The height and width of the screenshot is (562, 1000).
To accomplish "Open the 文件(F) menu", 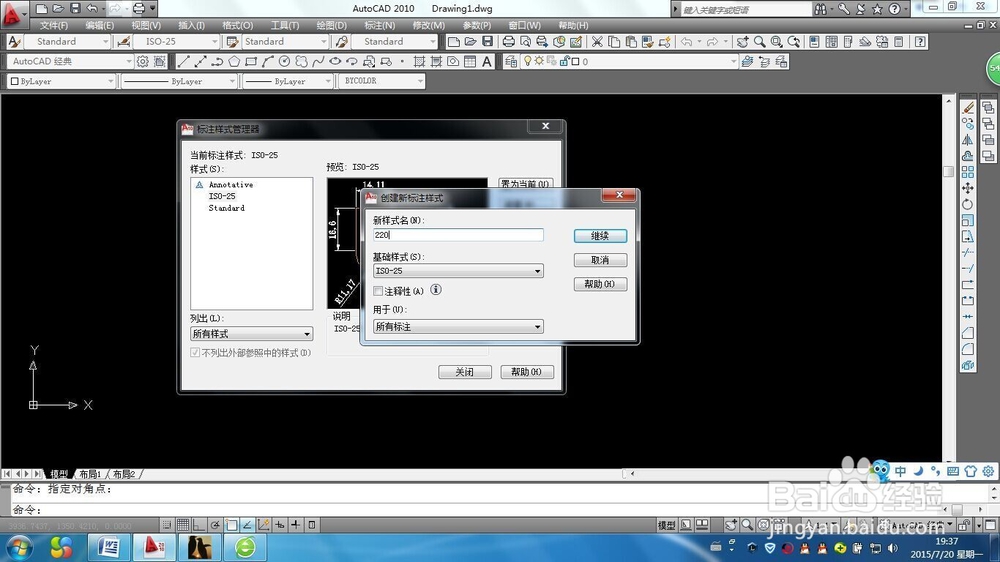I will pos(54,26).
